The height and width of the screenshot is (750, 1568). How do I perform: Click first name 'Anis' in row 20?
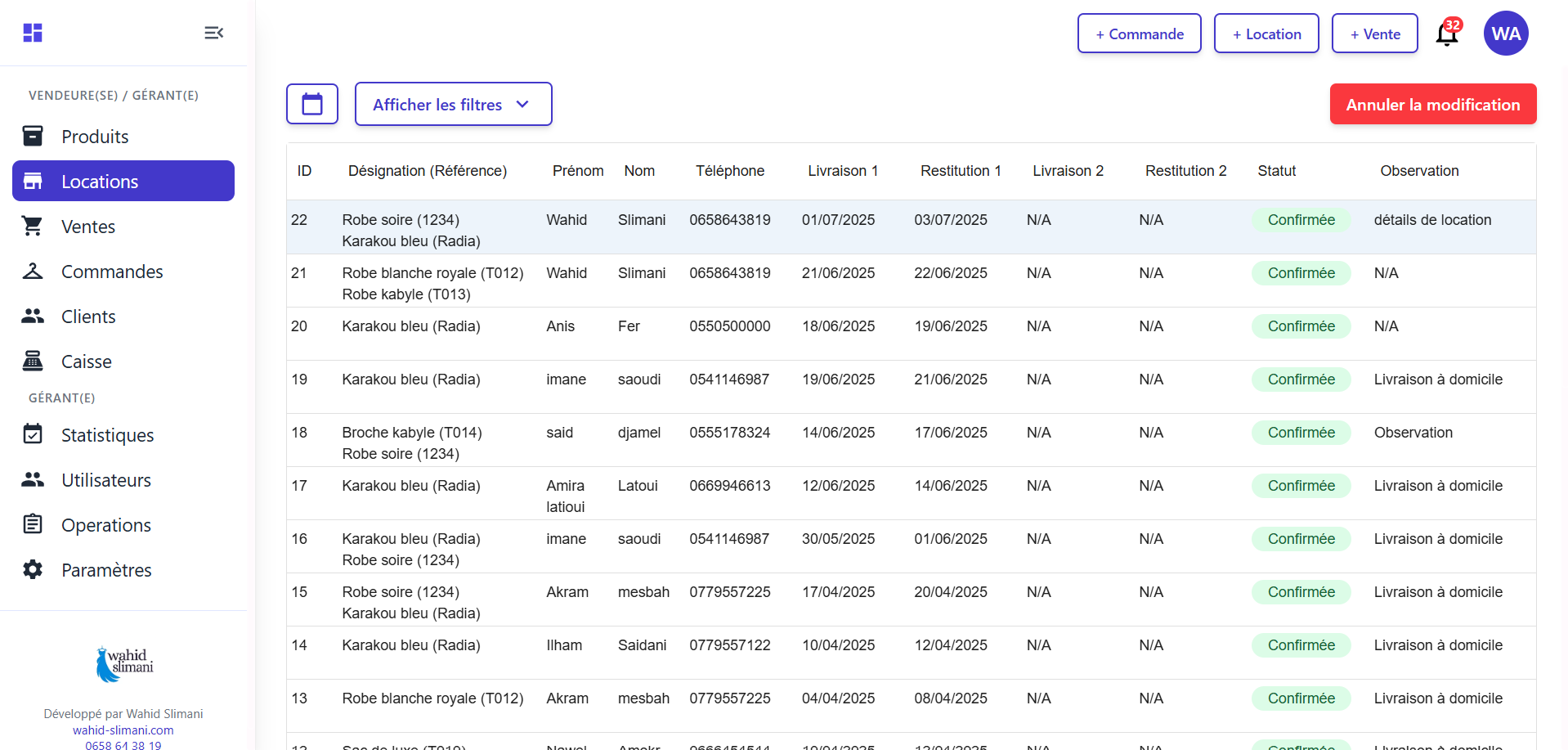coord(560,326)
